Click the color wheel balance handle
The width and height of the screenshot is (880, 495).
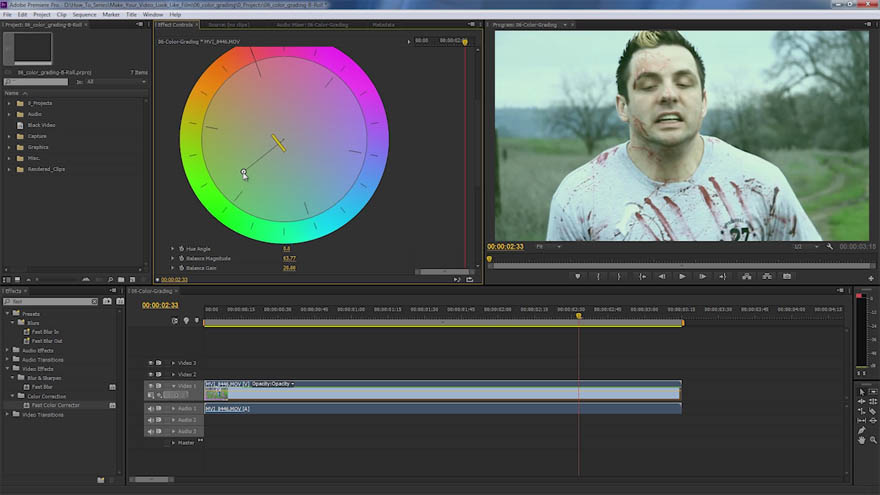[244, 172]
